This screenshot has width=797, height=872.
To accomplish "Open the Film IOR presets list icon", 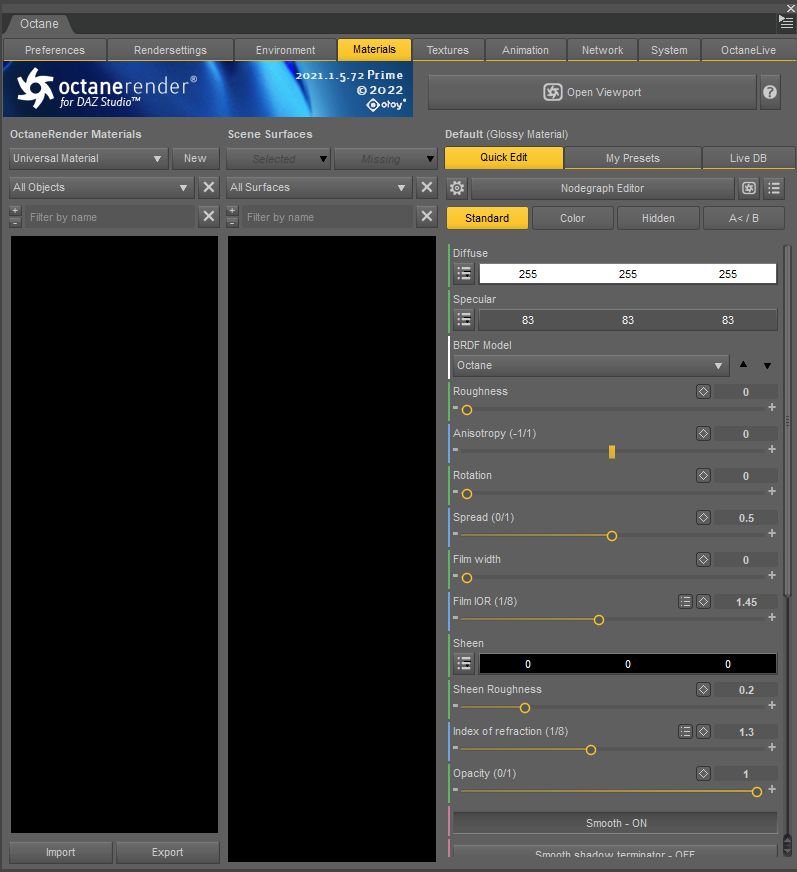I will point(685,601).
